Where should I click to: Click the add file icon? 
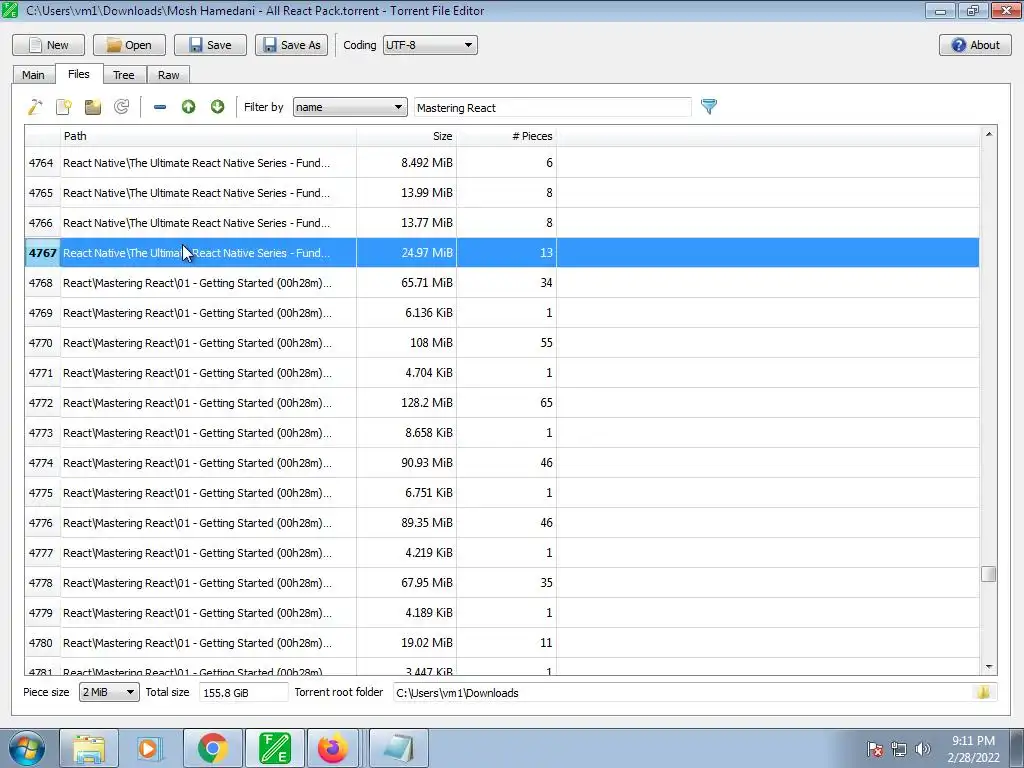(x=63, y=107)
